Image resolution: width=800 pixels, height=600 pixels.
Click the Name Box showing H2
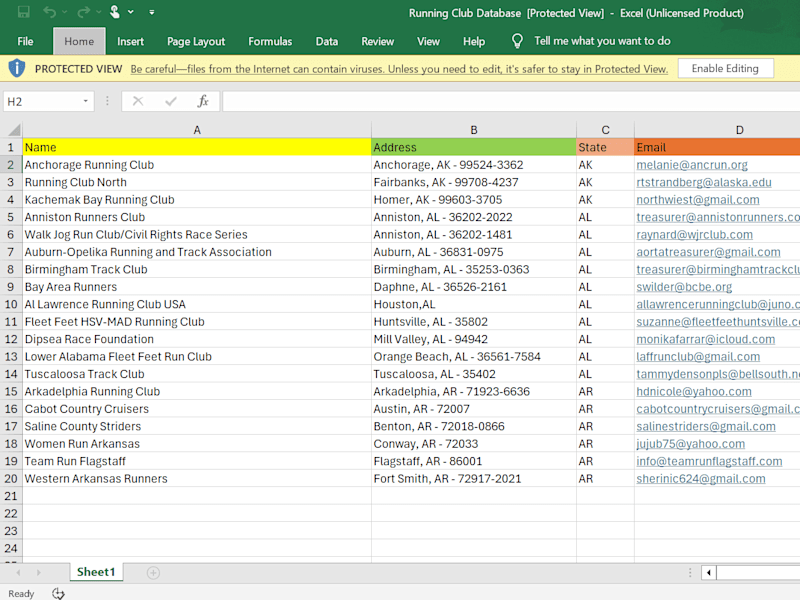coord(42,102)
